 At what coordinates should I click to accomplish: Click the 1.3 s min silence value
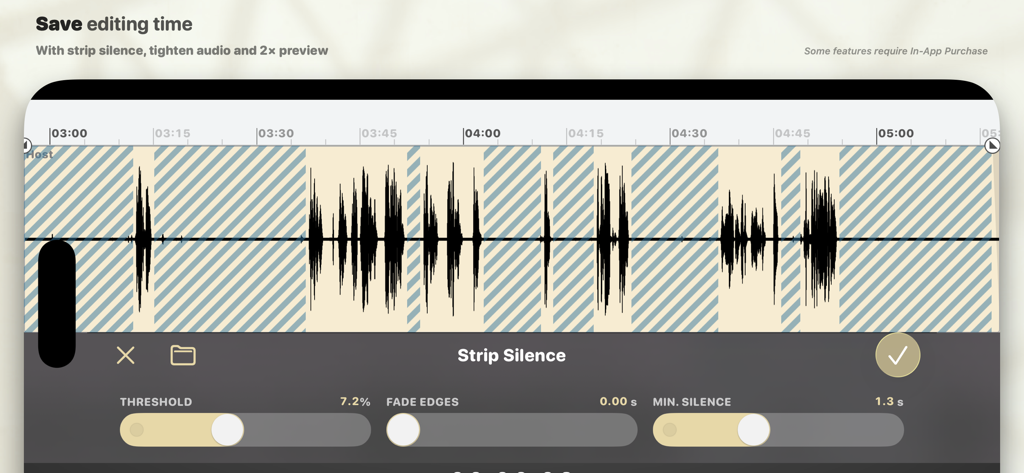pos(889,401)
